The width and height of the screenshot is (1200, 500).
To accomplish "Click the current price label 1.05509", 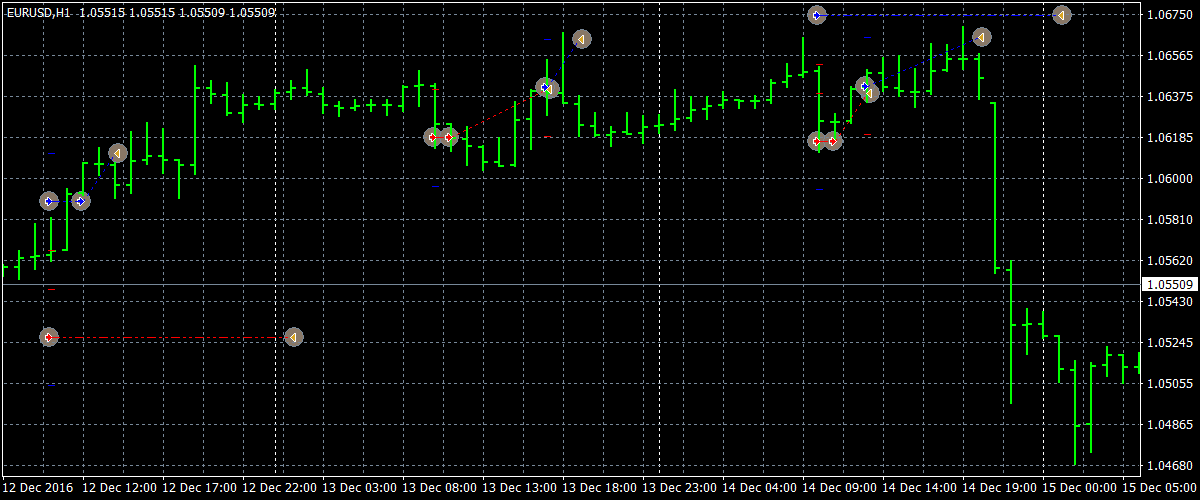I will click(1171, 285).
